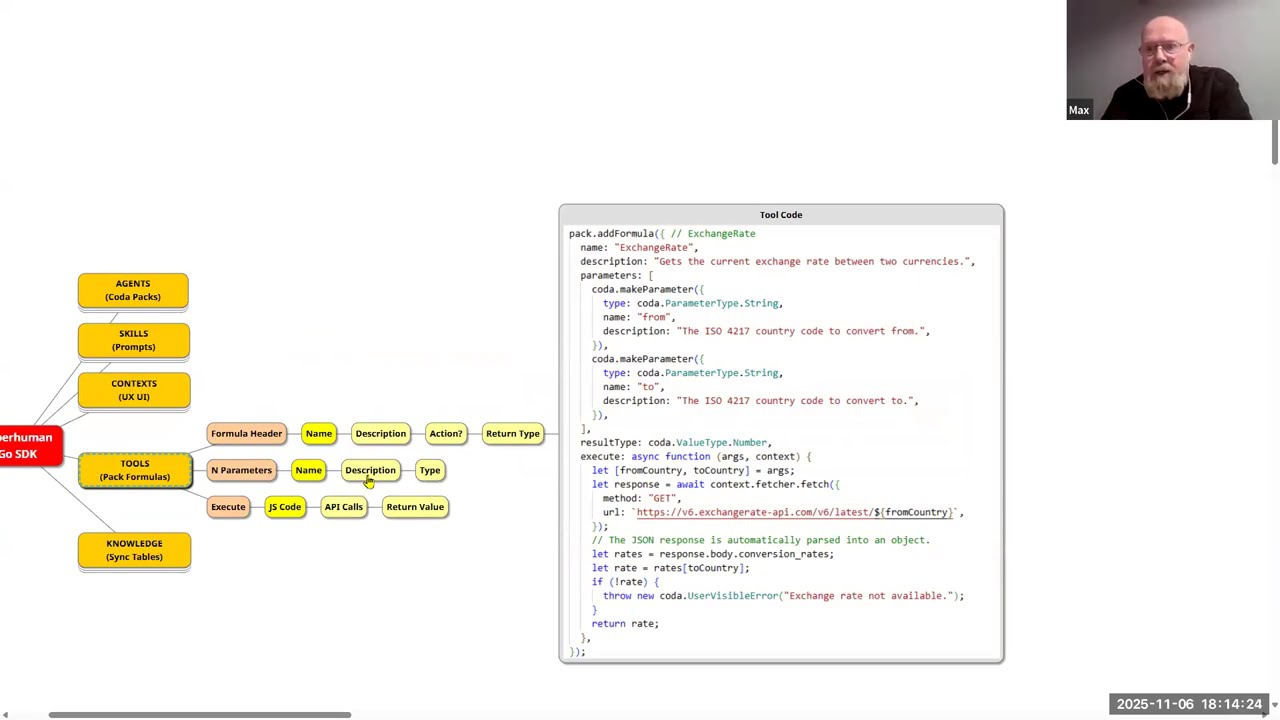Image resolution: width=1280 pixels, height=720 pixels.
Task: Click the await context.fetcher.fetch line
Action: tap(716, 485)
